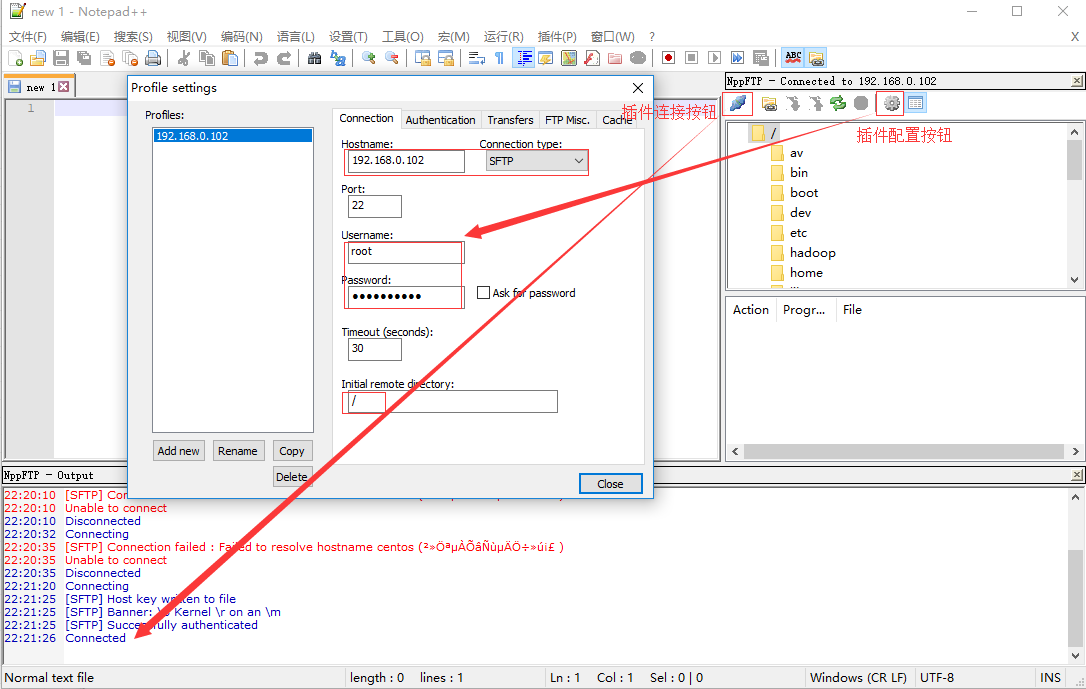Switch to the Authentication tab
1086x689 pixels.
click(x=440, y=120)
